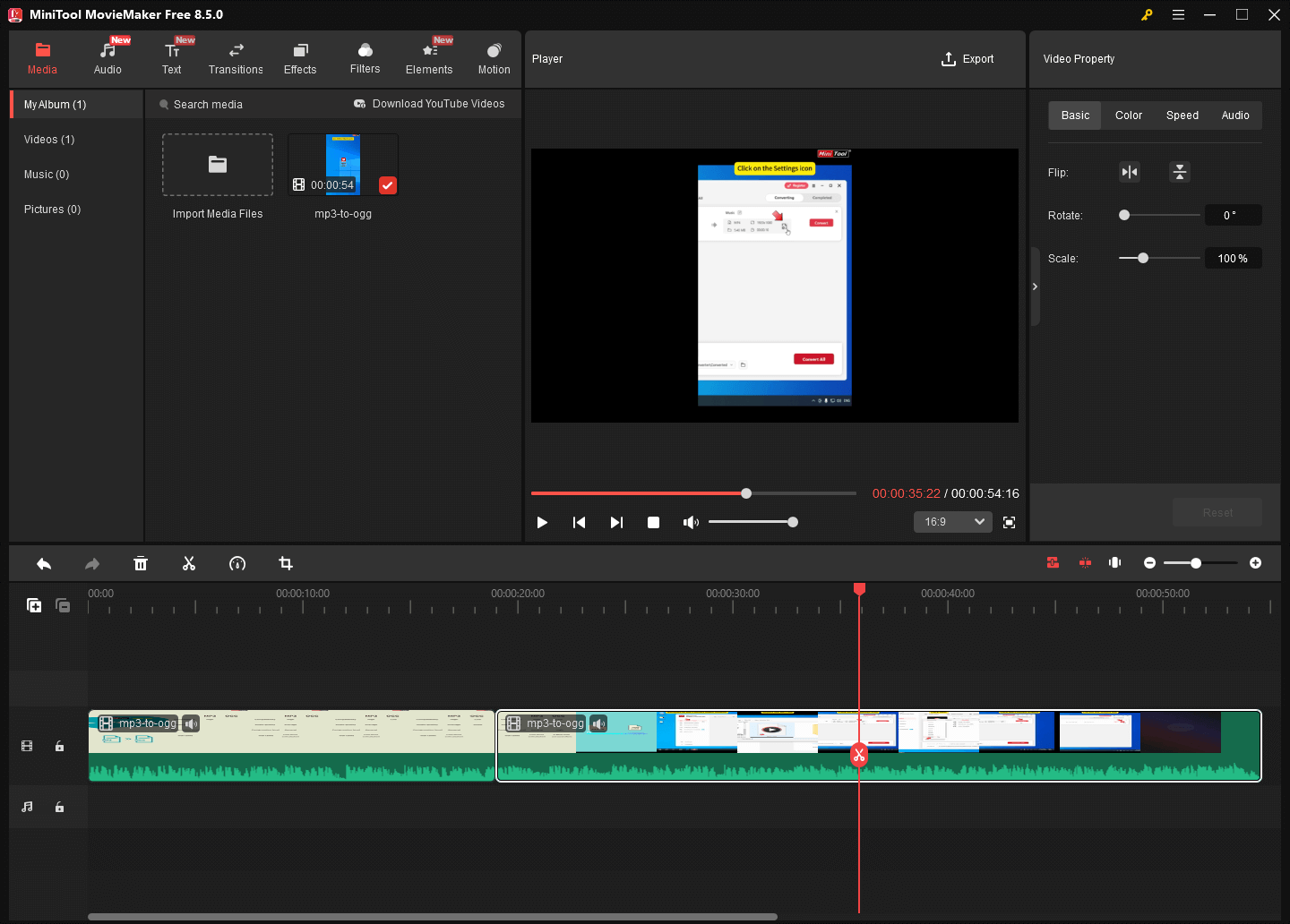Click the Export button
Viewport: 1290px width, 924px height.
[967, 58]
